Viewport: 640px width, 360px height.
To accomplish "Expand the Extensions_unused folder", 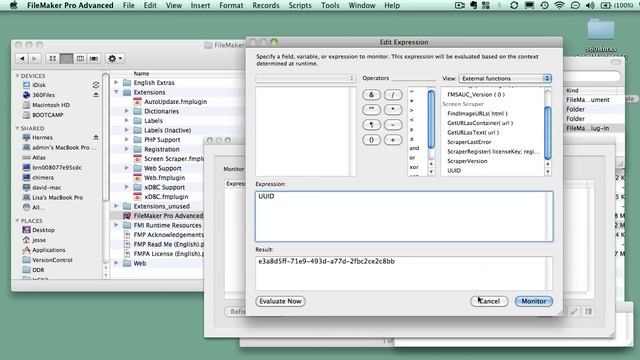I will [x=116, y=206].
